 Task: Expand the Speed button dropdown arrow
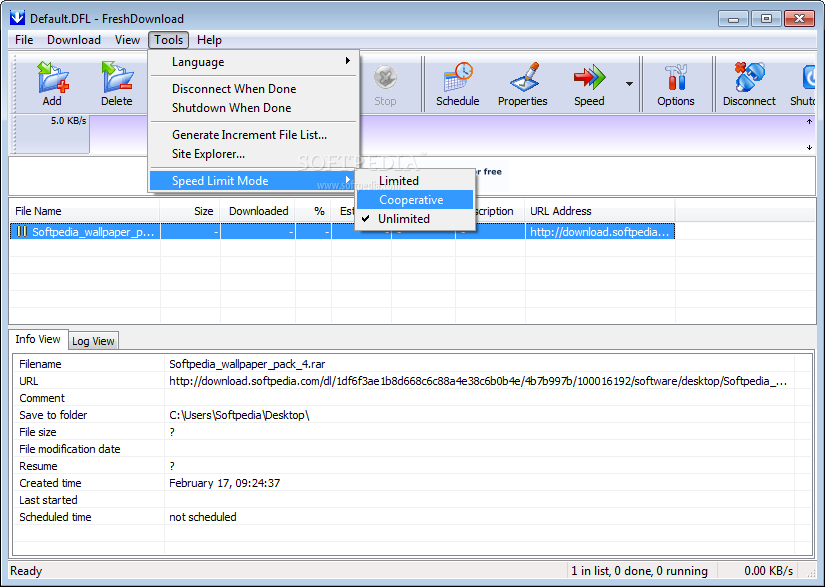pyautogui.click(x=629, y=84)
